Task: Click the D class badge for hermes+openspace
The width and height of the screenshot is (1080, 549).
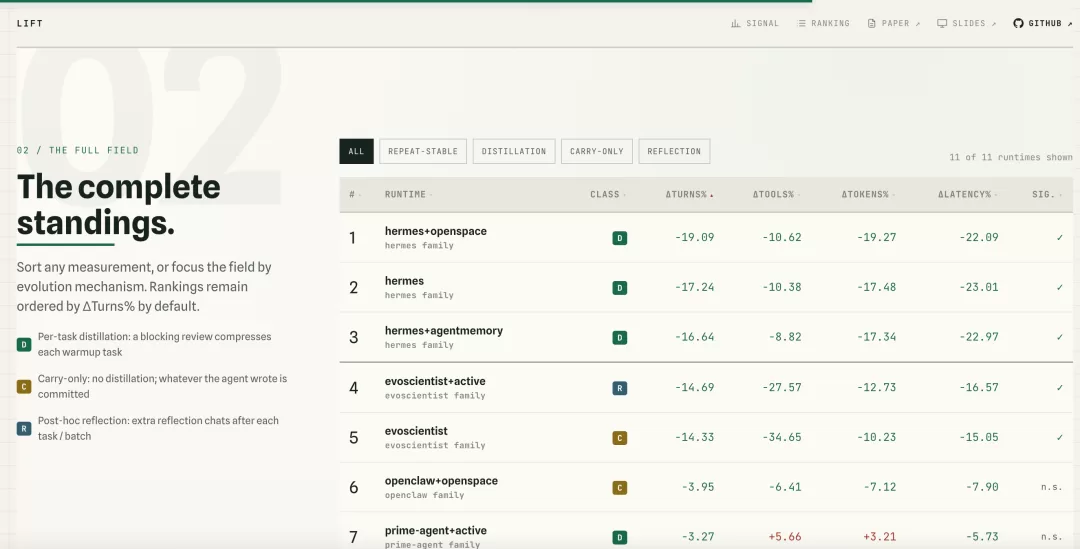Action: [x=620, y=238]
